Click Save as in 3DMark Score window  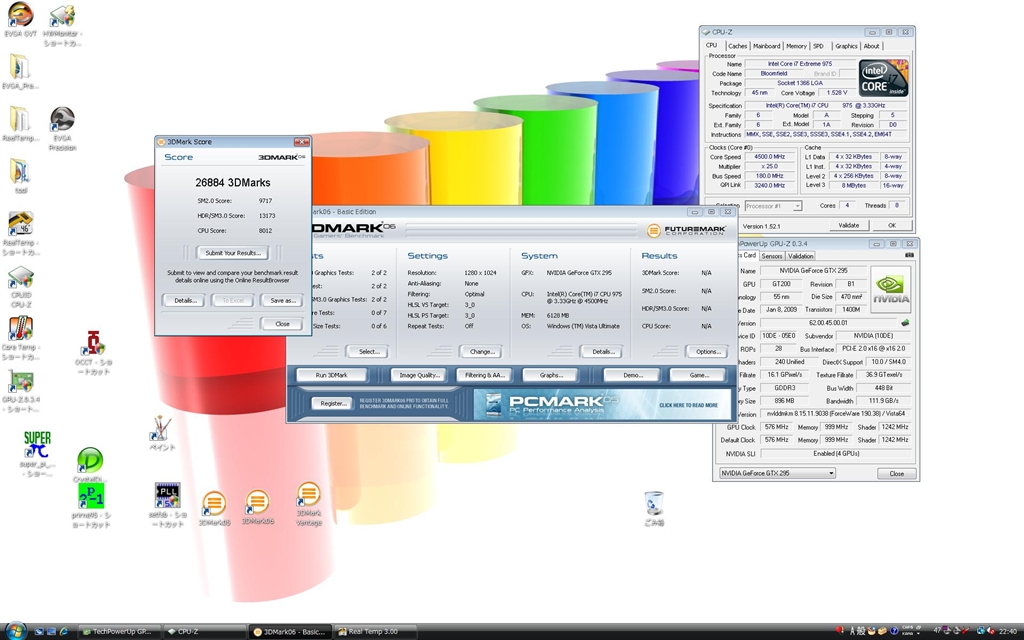tap(282, 300)
